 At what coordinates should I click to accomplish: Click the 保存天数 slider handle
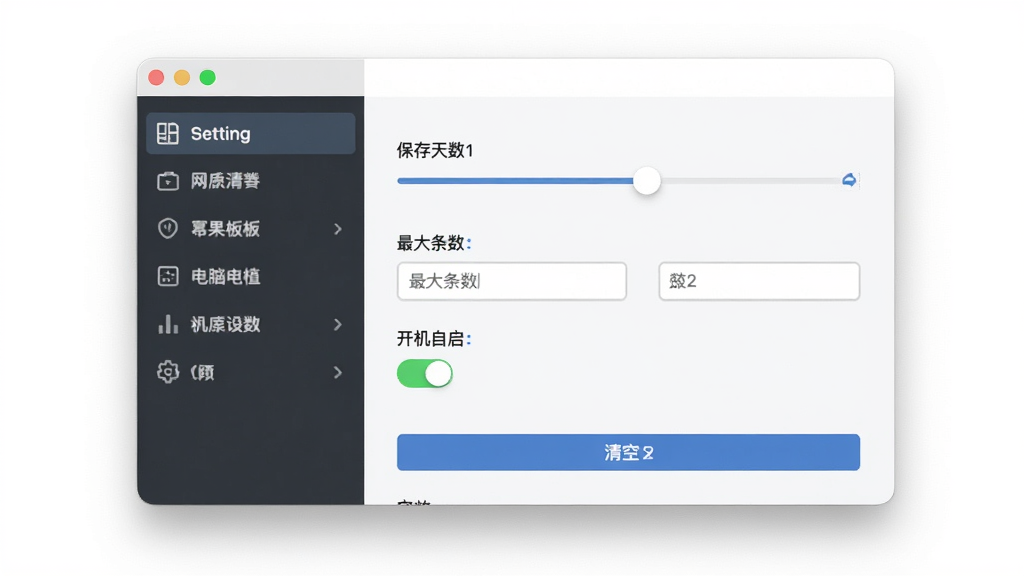[647, 181]
